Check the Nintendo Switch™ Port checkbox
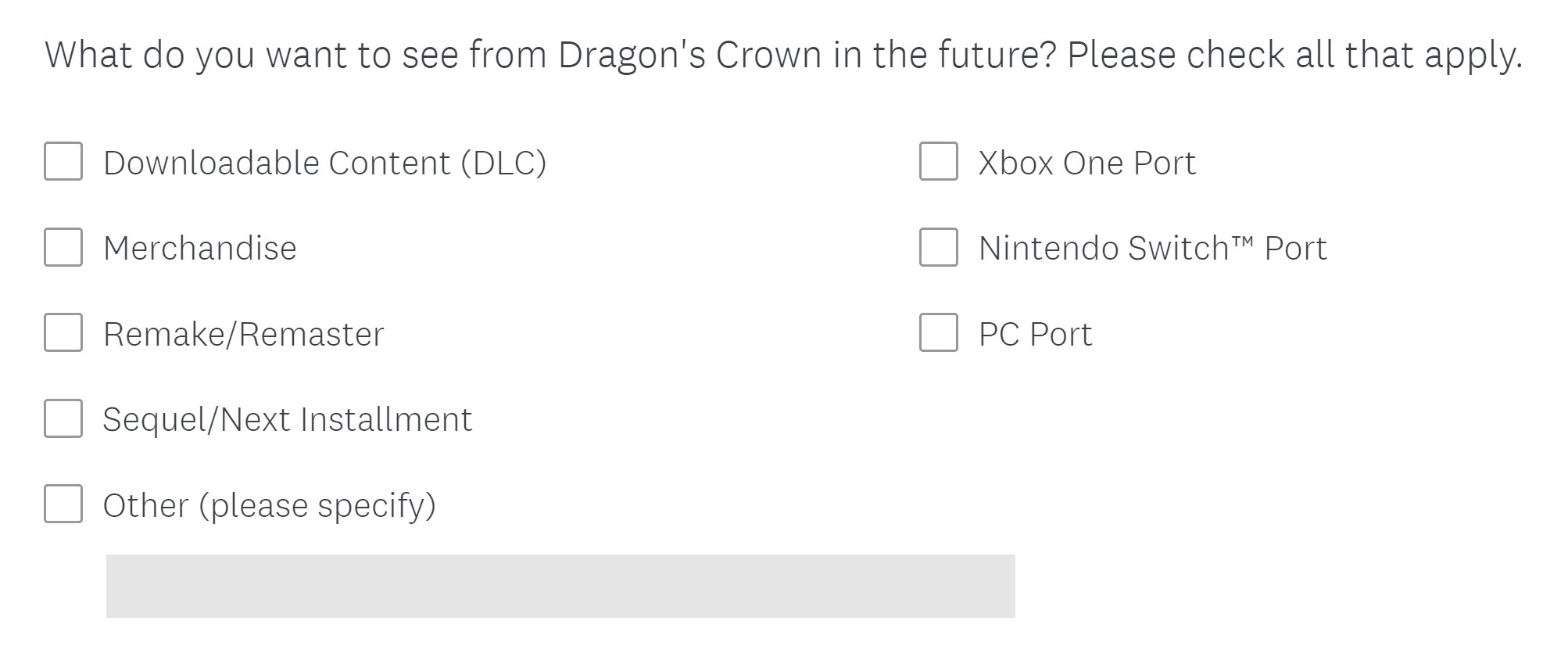Image resolution: width=1568 pixels, height=671 pixels. (x=938, y=247)
